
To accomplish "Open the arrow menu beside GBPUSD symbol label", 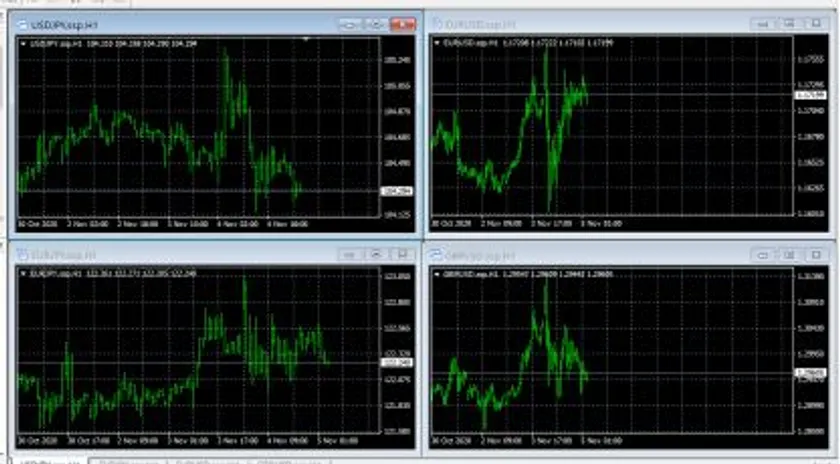I will pos(437,274).
